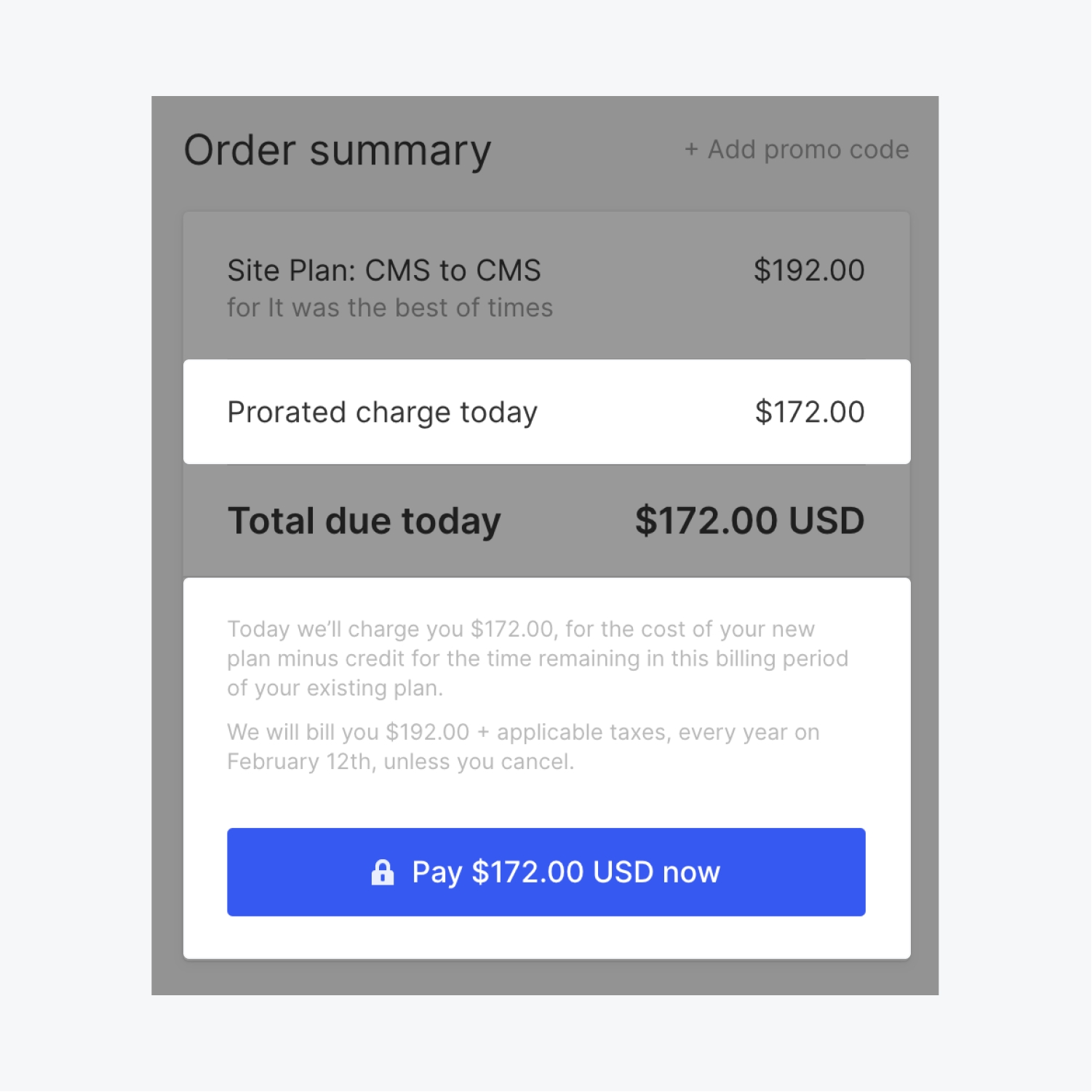The image size is (1092, 1092).
Task: Click the Total due today label
Action: click(364, 521)
